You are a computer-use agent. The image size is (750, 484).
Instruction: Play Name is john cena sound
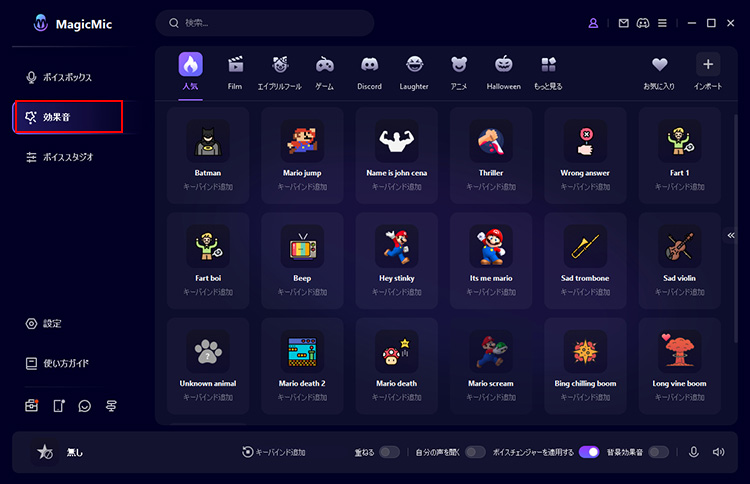(397, 142)
